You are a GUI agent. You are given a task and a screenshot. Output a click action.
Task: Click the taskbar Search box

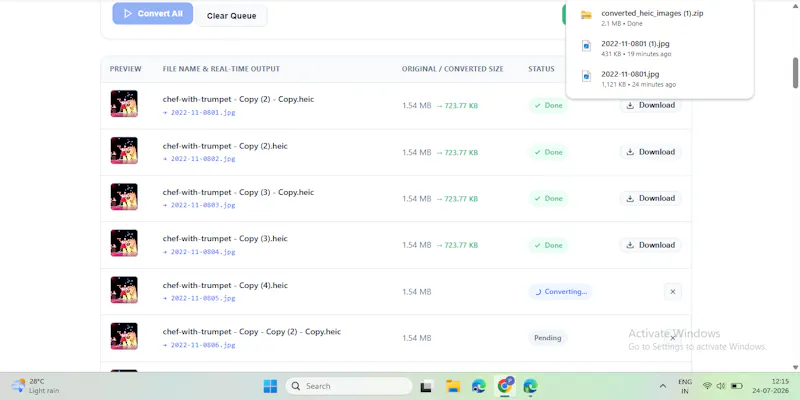click(x=349, y=386)
